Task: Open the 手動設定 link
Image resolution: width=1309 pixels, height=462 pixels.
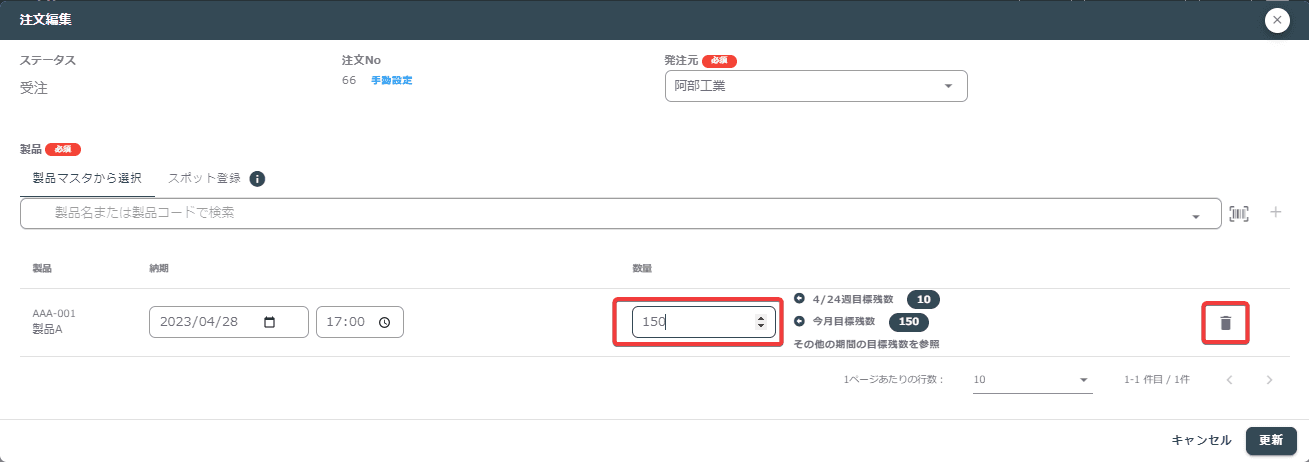Action: (x=391, y=80)
